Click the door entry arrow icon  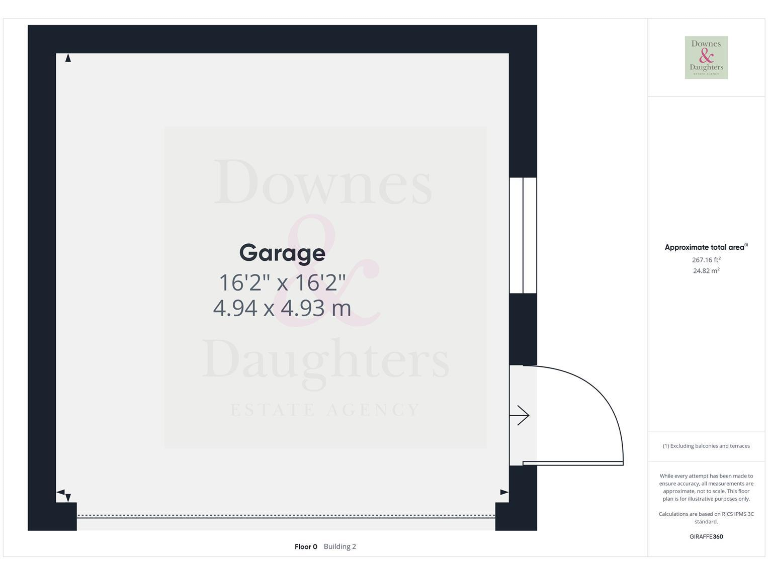[x=520, y=415]
